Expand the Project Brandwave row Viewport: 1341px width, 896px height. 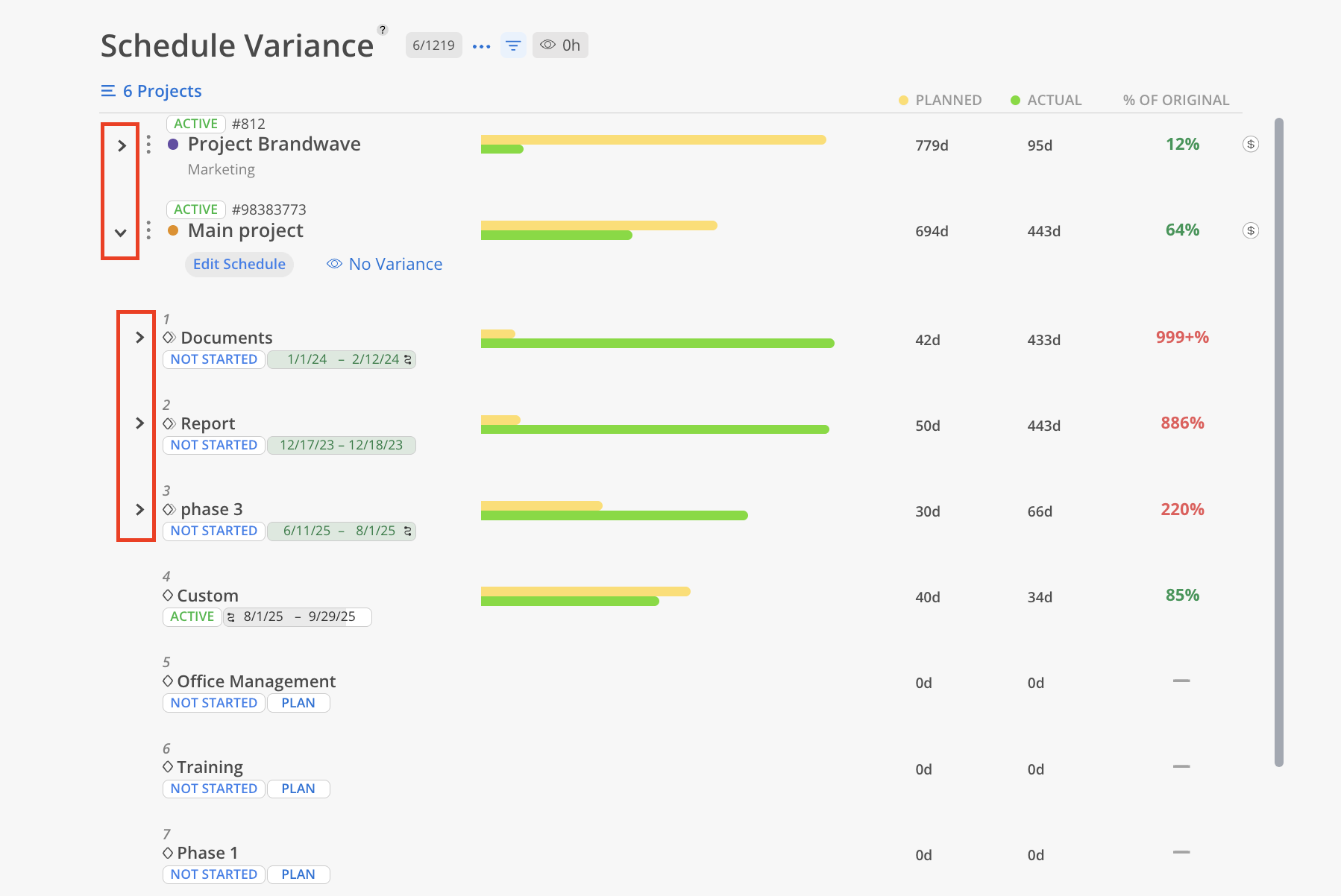122,146
